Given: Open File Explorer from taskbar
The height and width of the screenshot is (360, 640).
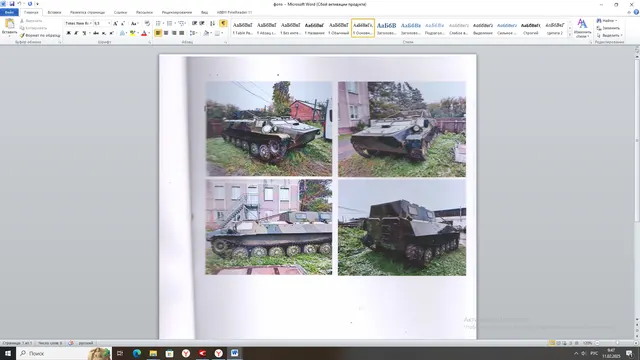Looking at the screenshot, I should 153,353.
